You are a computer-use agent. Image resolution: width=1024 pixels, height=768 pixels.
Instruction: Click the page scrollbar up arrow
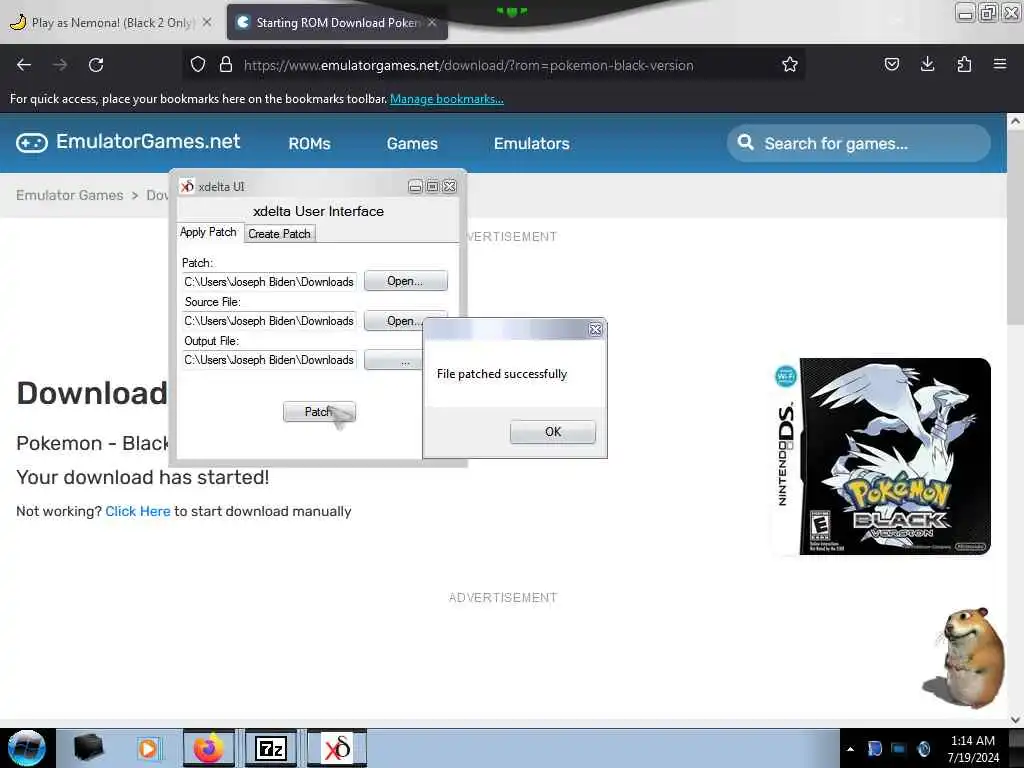(1015, 121)
